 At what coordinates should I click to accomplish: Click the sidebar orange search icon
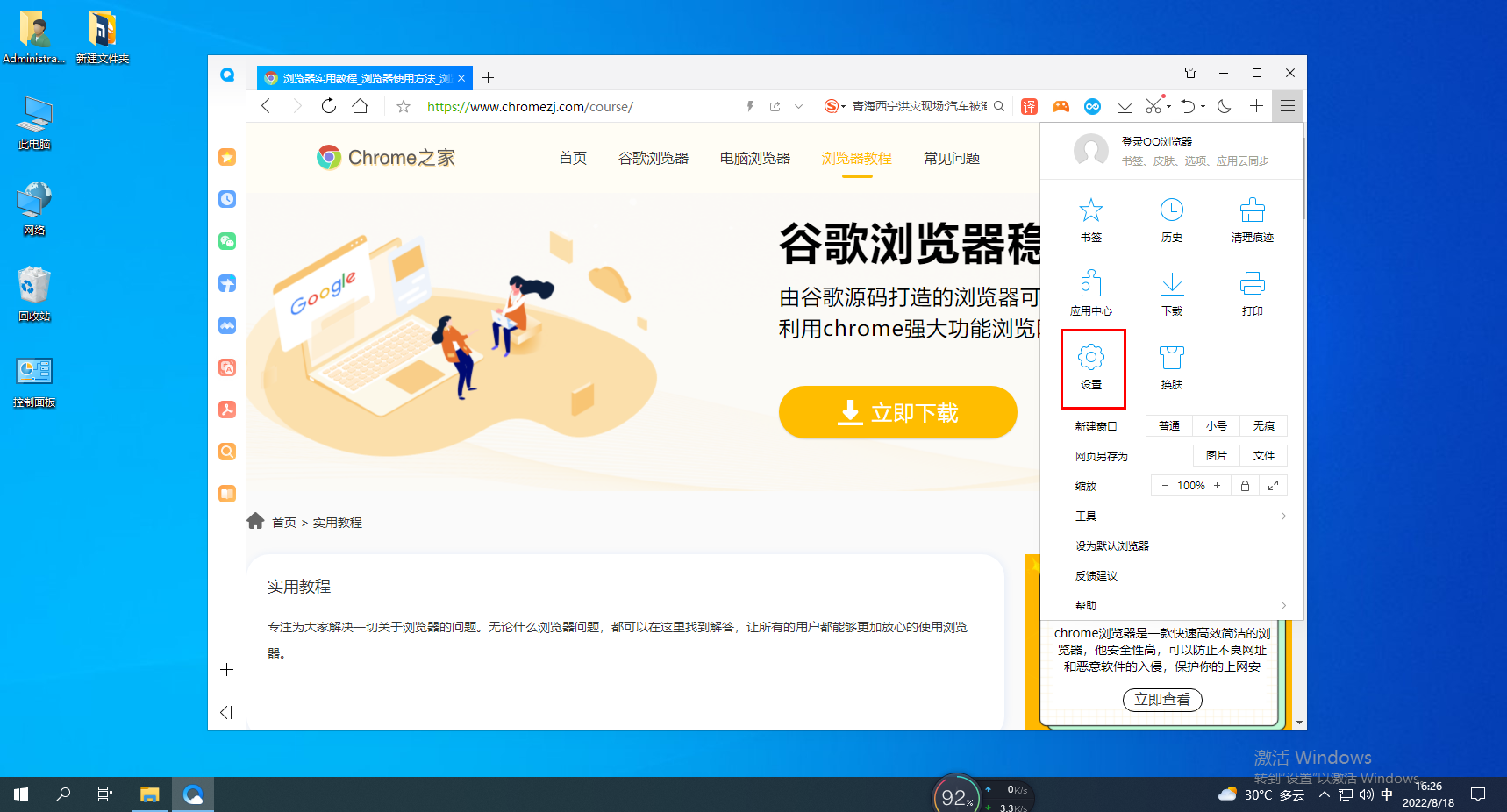pyautogui.click(x=227, y=452)
